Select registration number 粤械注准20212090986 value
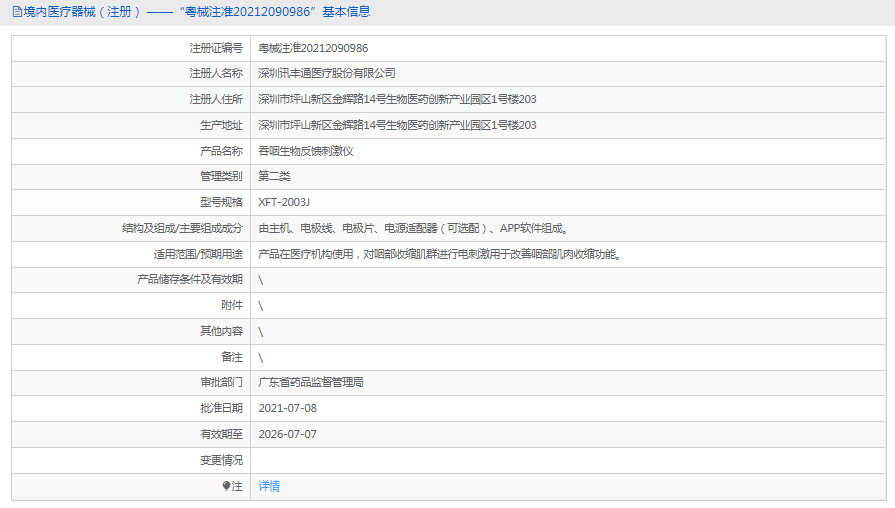The width and height of the screenshot is (895, 508). tap(313, 49)
